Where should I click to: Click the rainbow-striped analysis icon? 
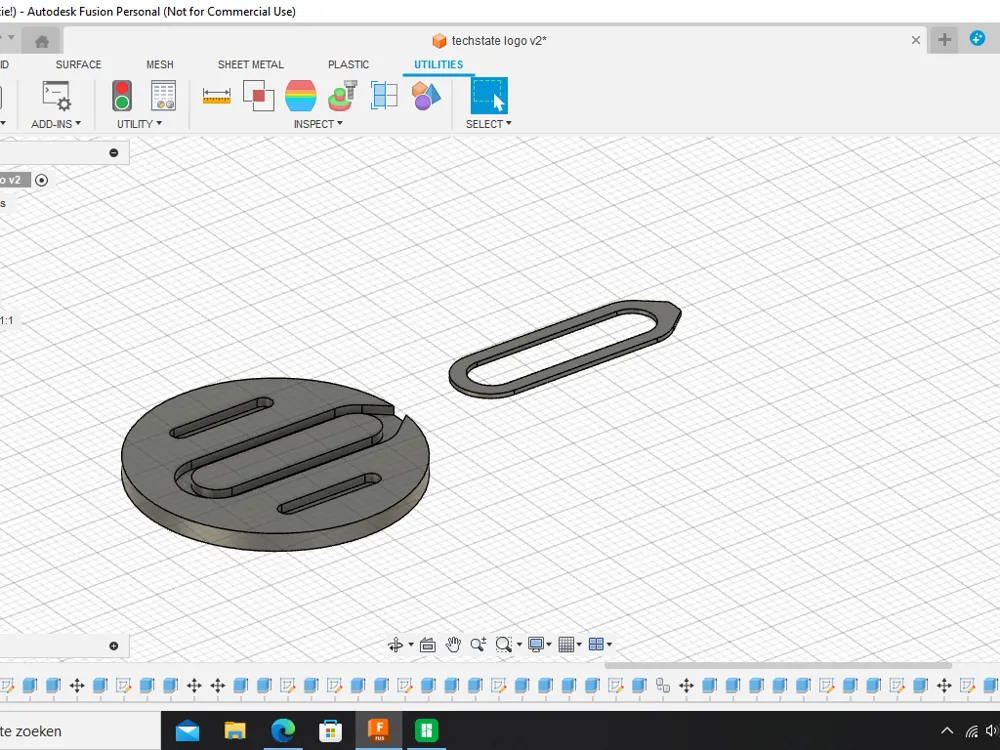tap(300, 96)
